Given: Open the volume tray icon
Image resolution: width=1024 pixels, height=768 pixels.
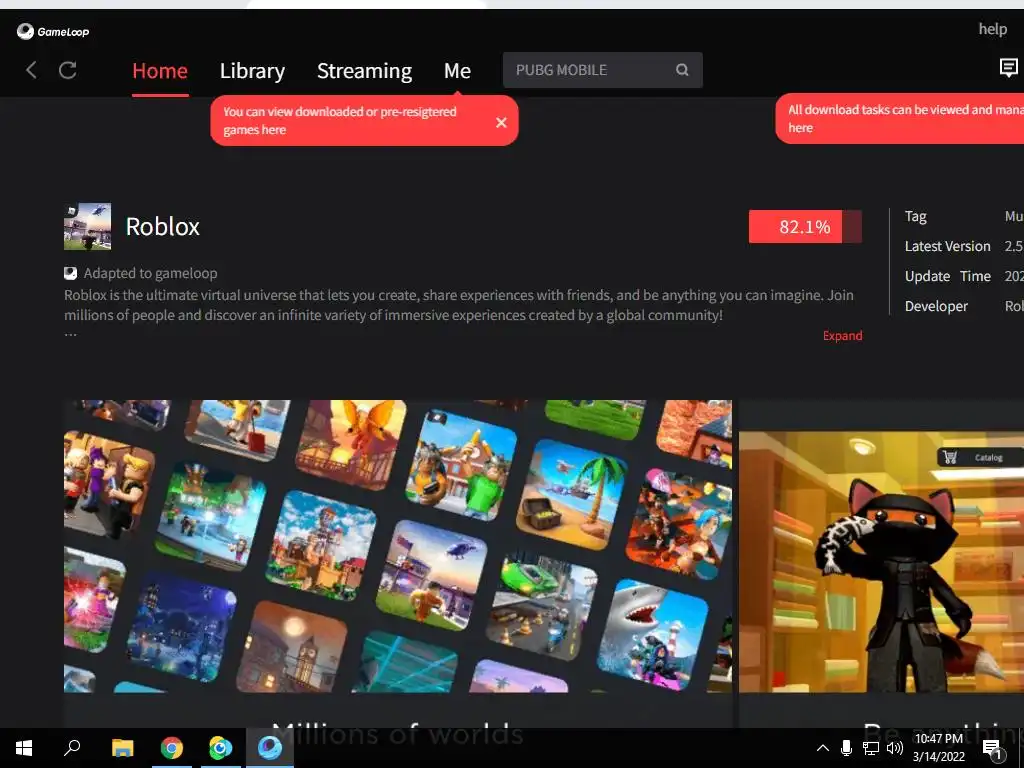Looking at the screenshot, I should pyautogui.click(x=895, y=748).
